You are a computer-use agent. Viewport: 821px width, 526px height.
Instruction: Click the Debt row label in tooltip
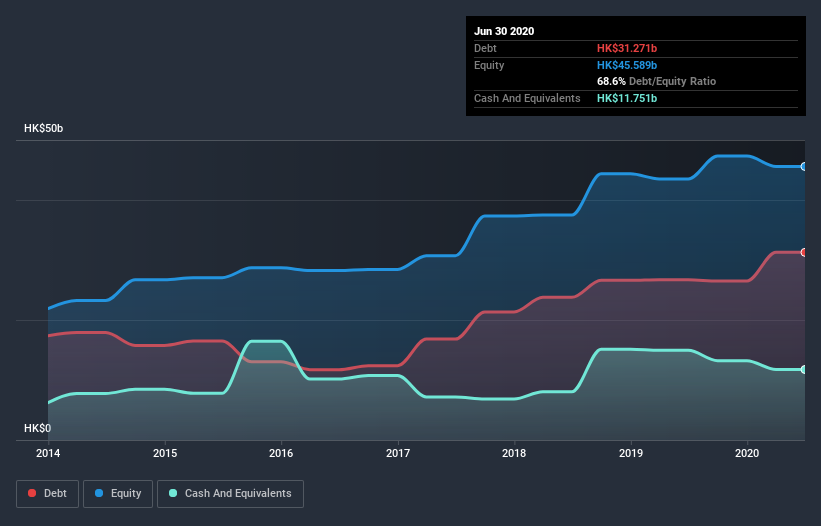coord(485,48)
